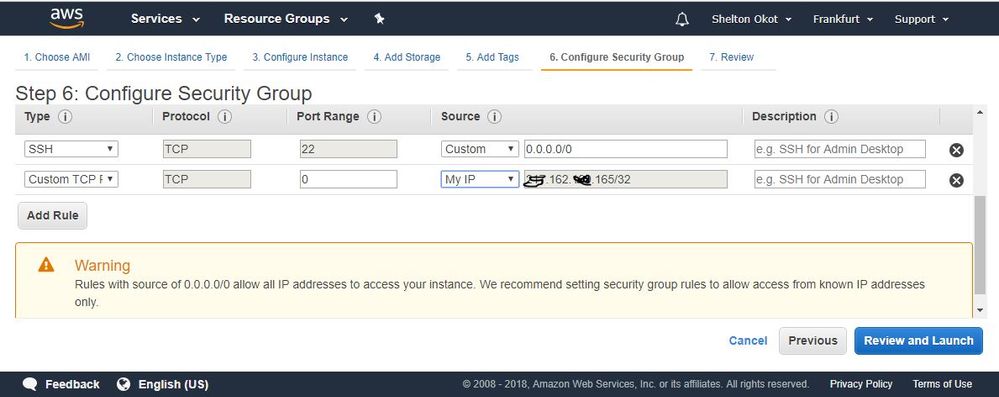Viewport: 999px width, 397px height.
Task: Click the Custom TCP rule protocol field
Action: coord(207,180)
